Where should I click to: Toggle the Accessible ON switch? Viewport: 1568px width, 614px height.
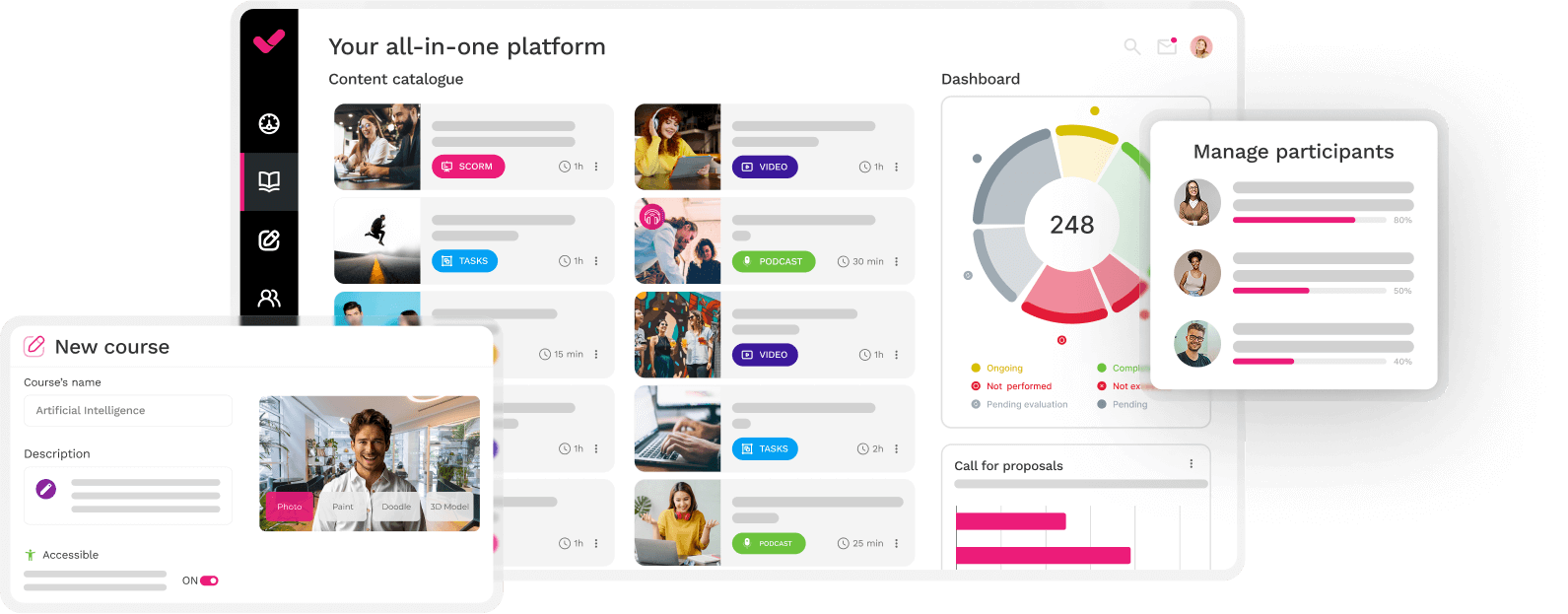209,580
